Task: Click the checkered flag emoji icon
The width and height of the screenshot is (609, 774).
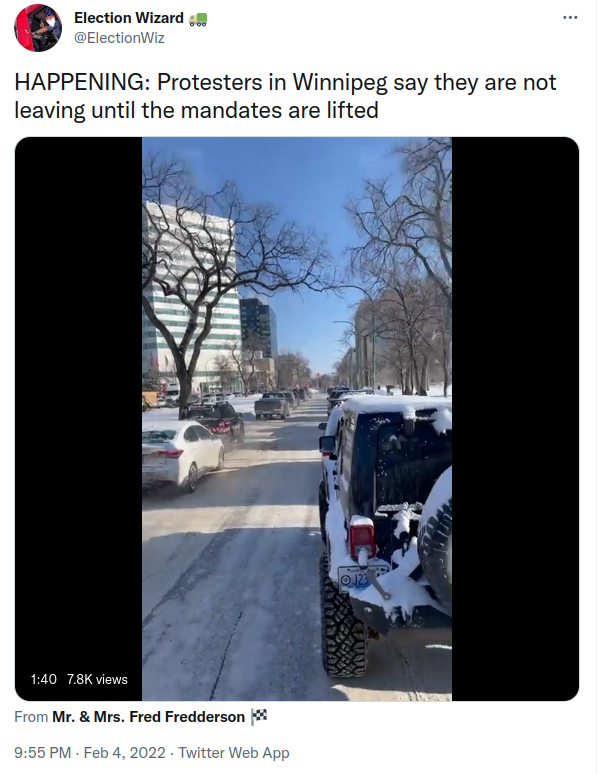Action: 259,716
